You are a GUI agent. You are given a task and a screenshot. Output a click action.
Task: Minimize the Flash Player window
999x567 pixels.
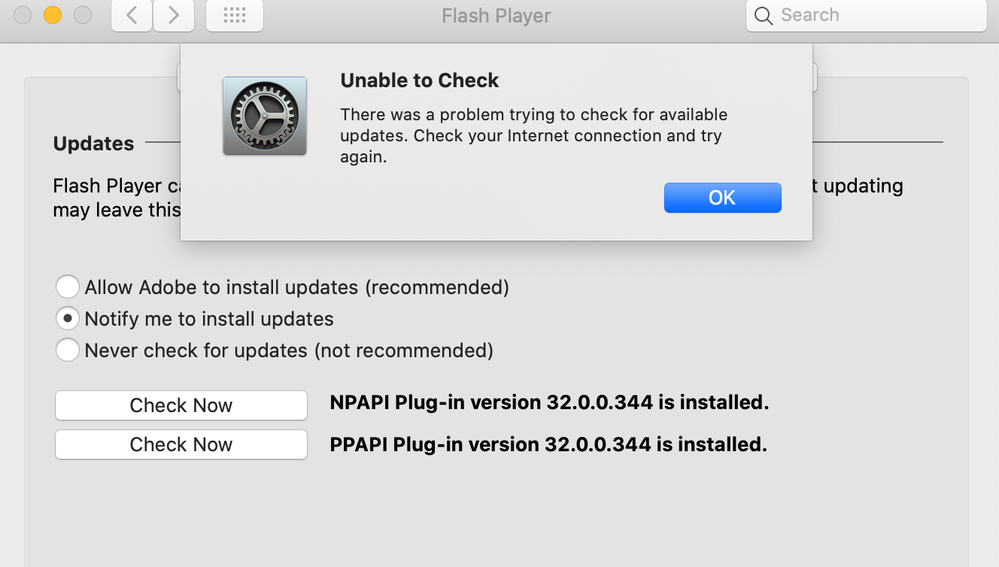53,15
